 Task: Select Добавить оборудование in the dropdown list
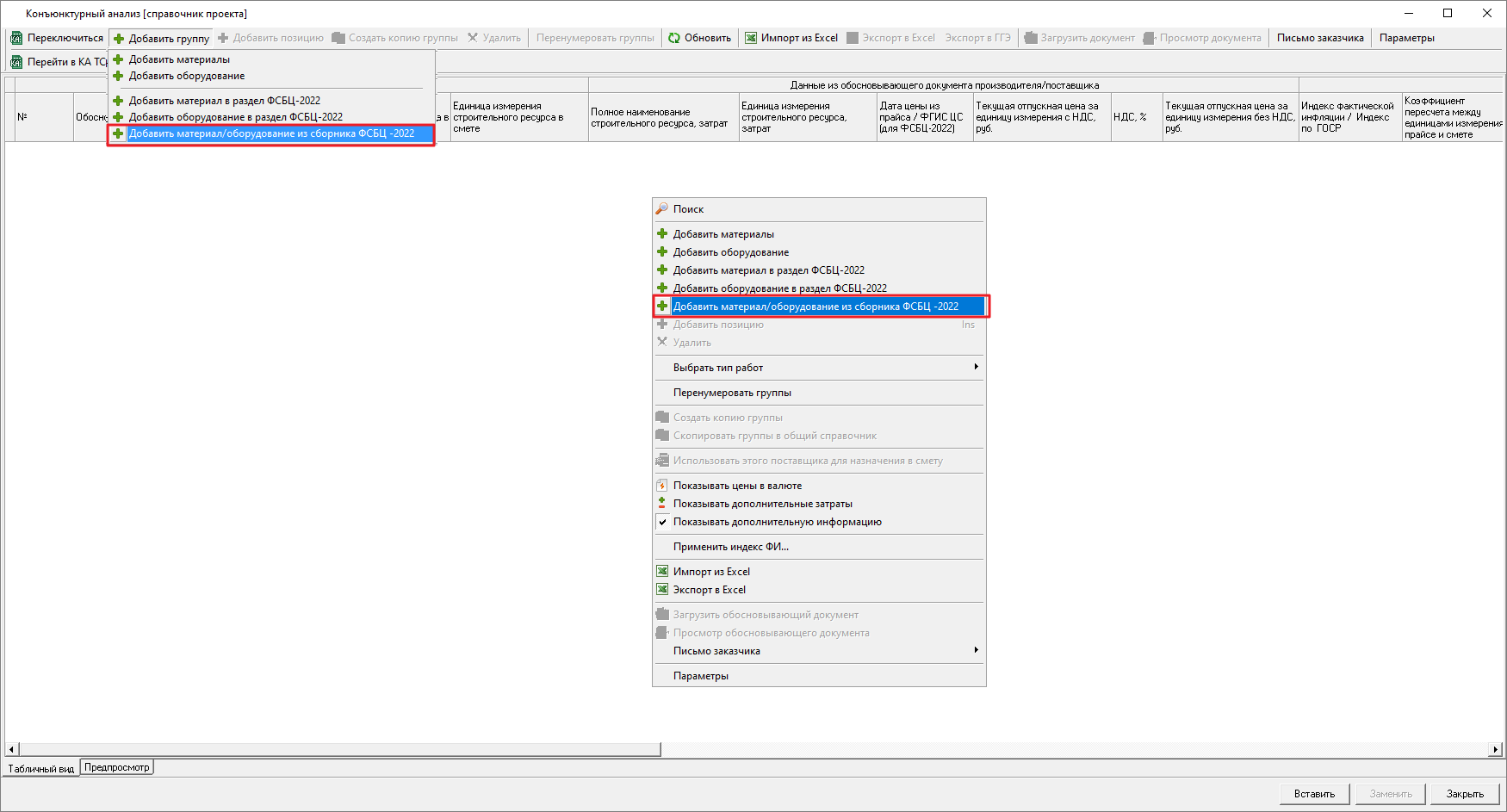pyautogui.click(x=187, y=76)
